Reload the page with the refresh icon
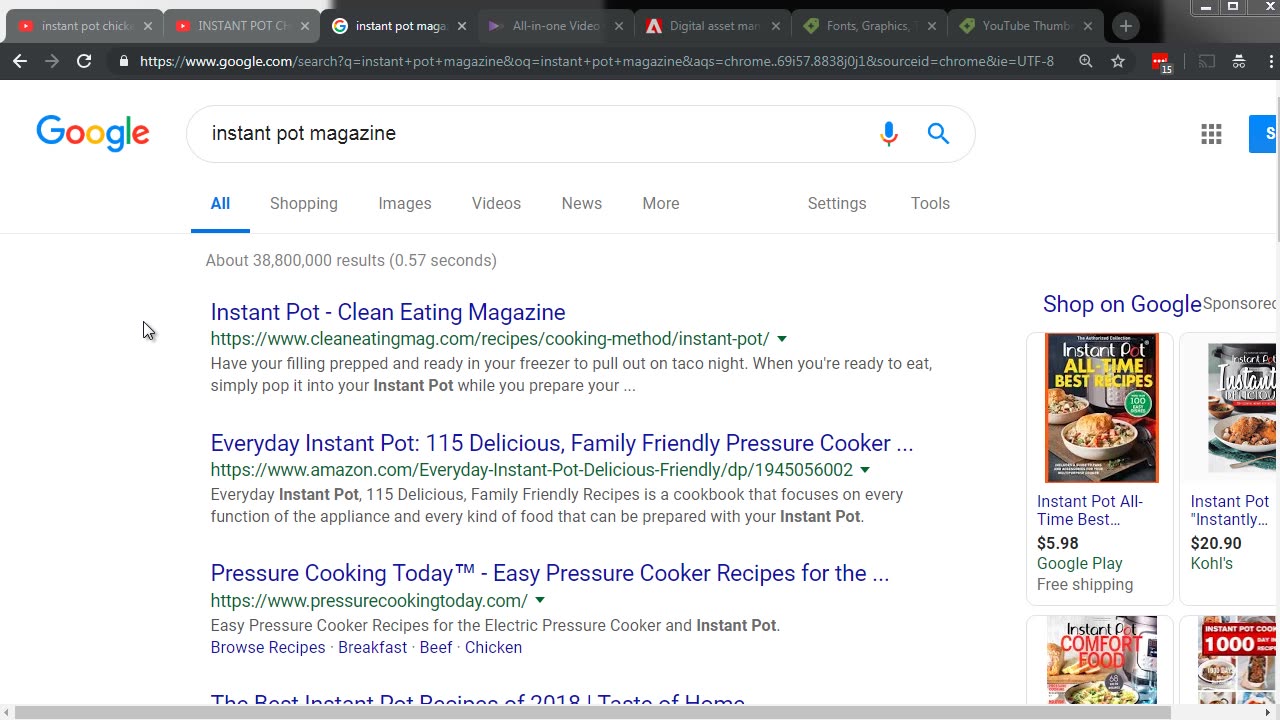1280x720 pixels. coord(84,61)
